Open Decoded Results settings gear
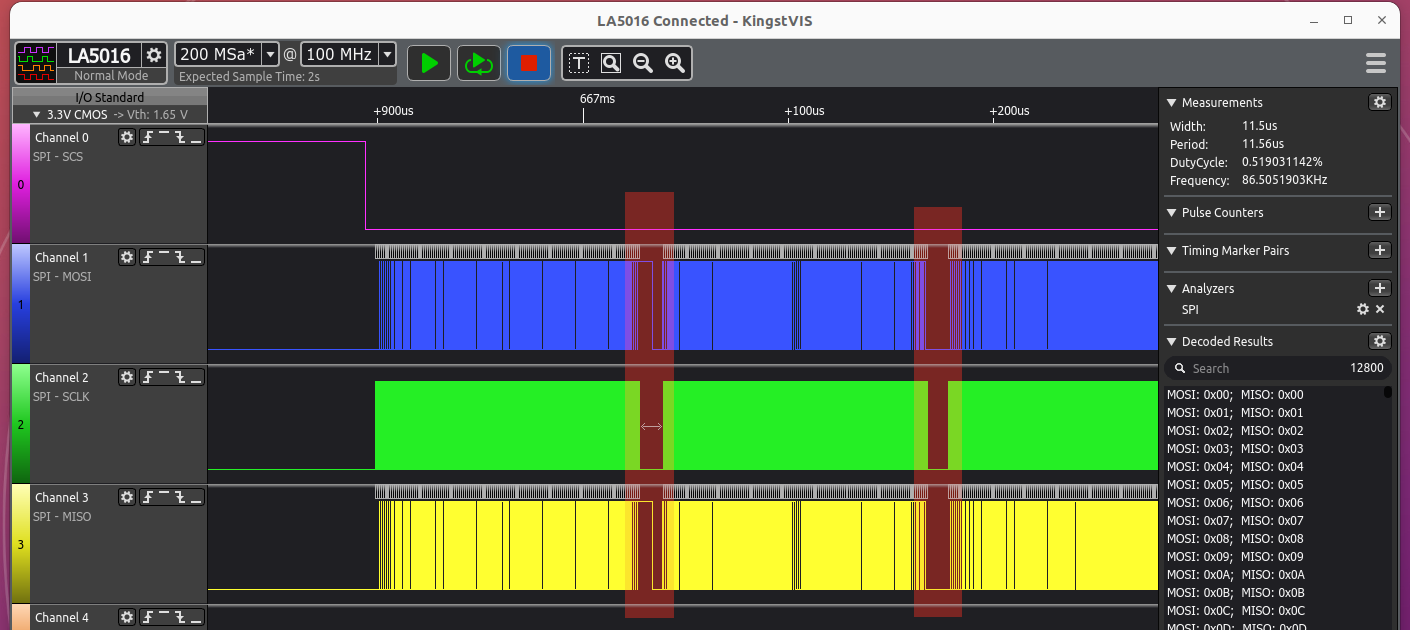 (1379, 341)
